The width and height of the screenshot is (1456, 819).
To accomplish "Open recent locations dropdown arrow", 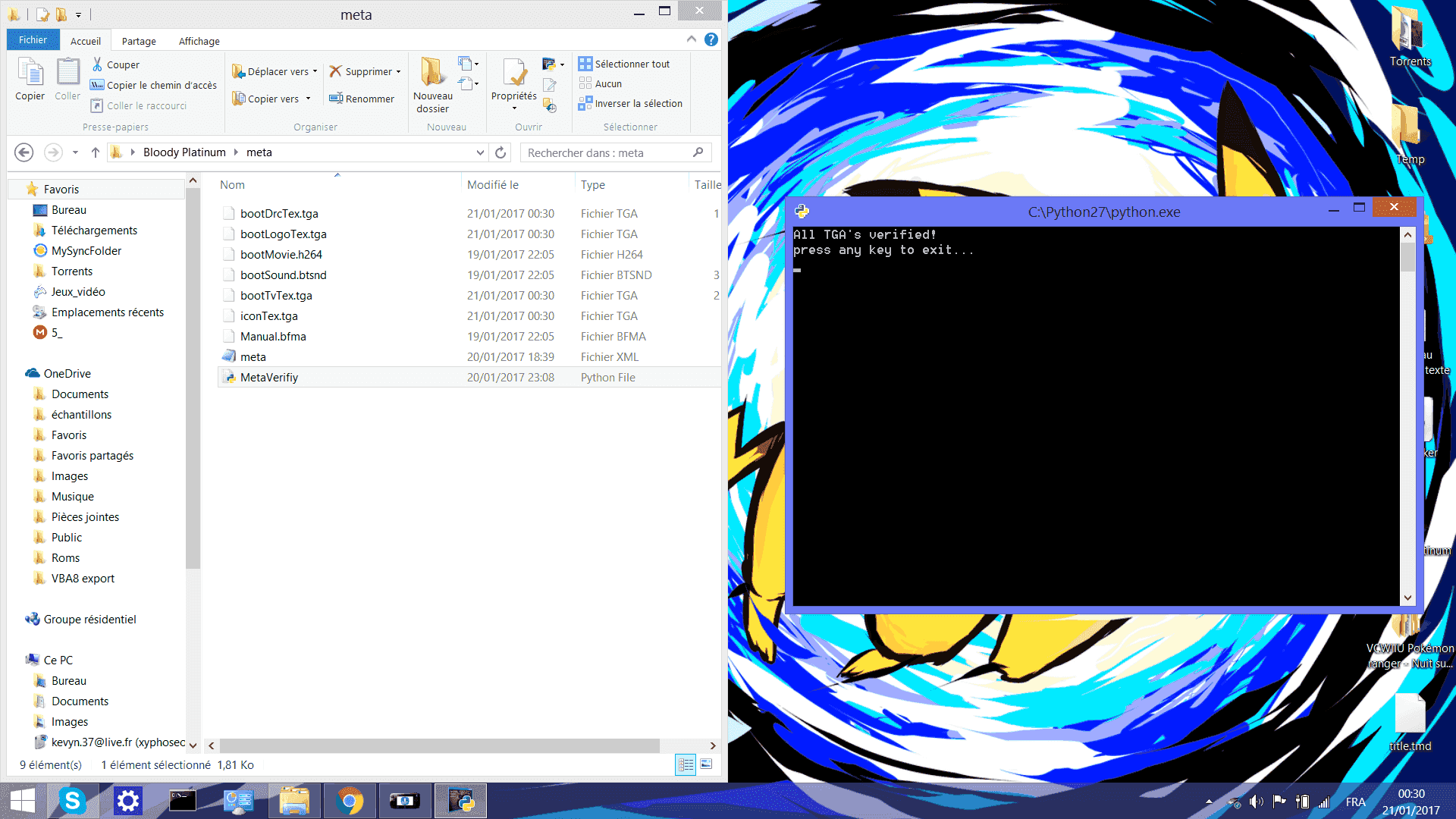I will (75, 152).
